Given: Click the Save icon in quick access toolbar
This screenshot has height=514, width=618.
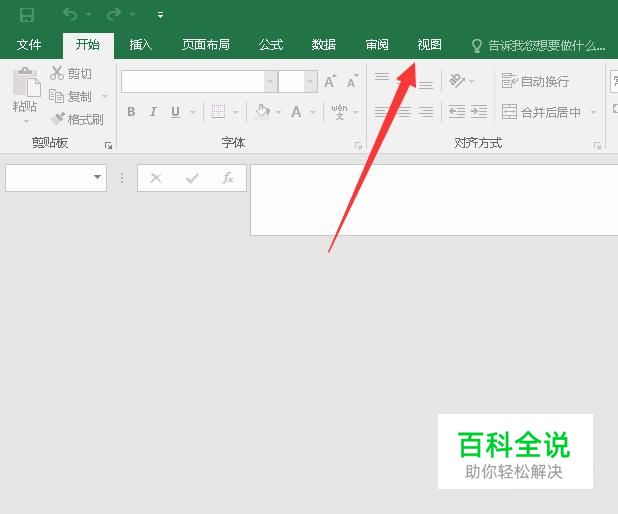Looking at the screenshot, I should click(x=27, y=15).
